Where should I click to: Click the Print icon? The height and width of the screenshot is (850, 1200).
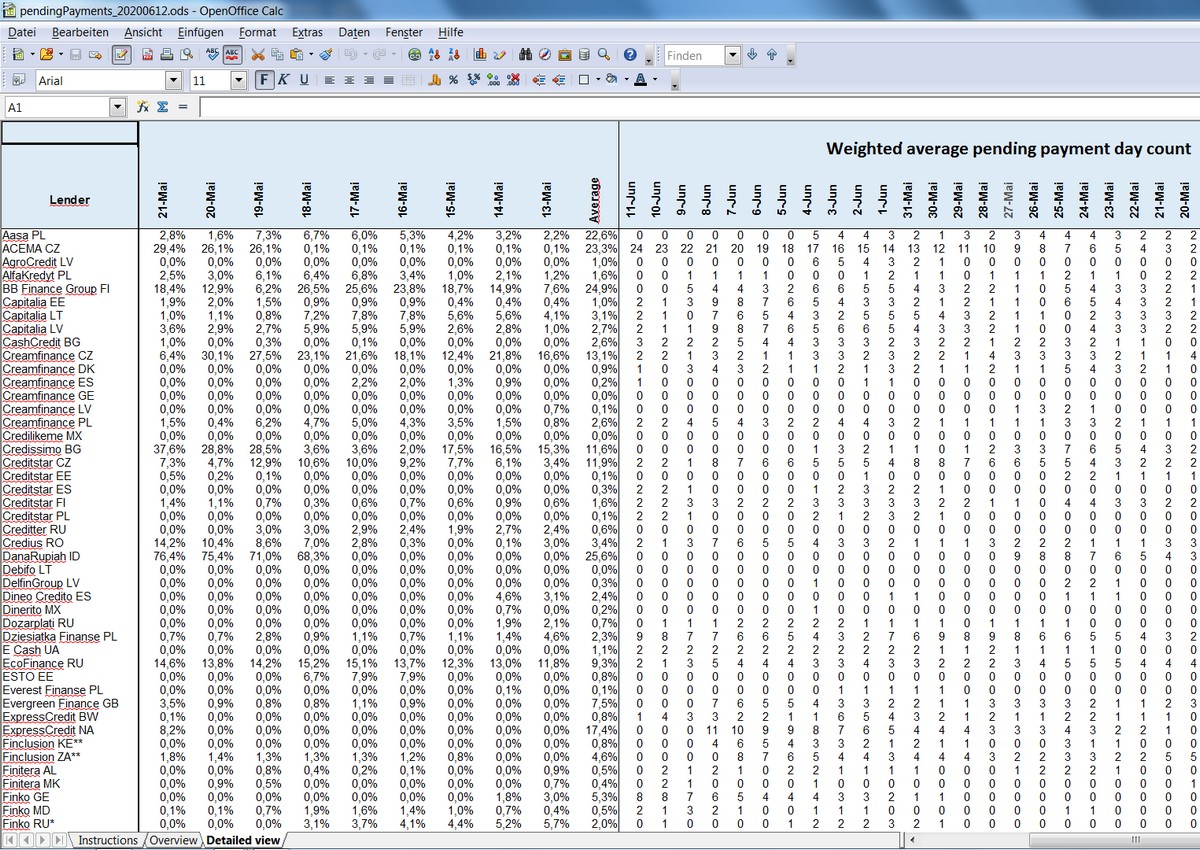[166, 55]
